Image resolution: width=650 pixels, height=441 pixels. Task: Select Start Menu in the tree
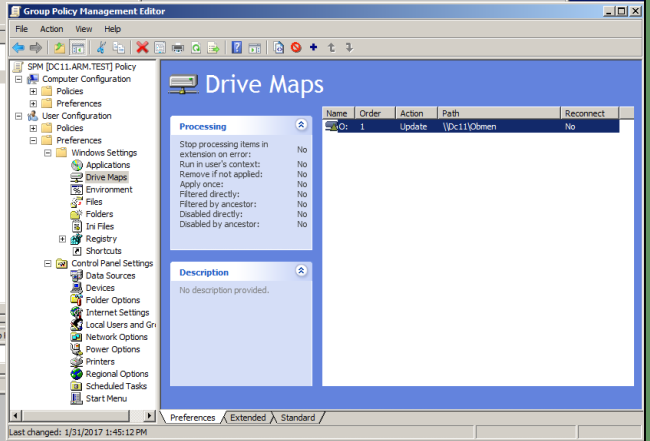point(106,399)
